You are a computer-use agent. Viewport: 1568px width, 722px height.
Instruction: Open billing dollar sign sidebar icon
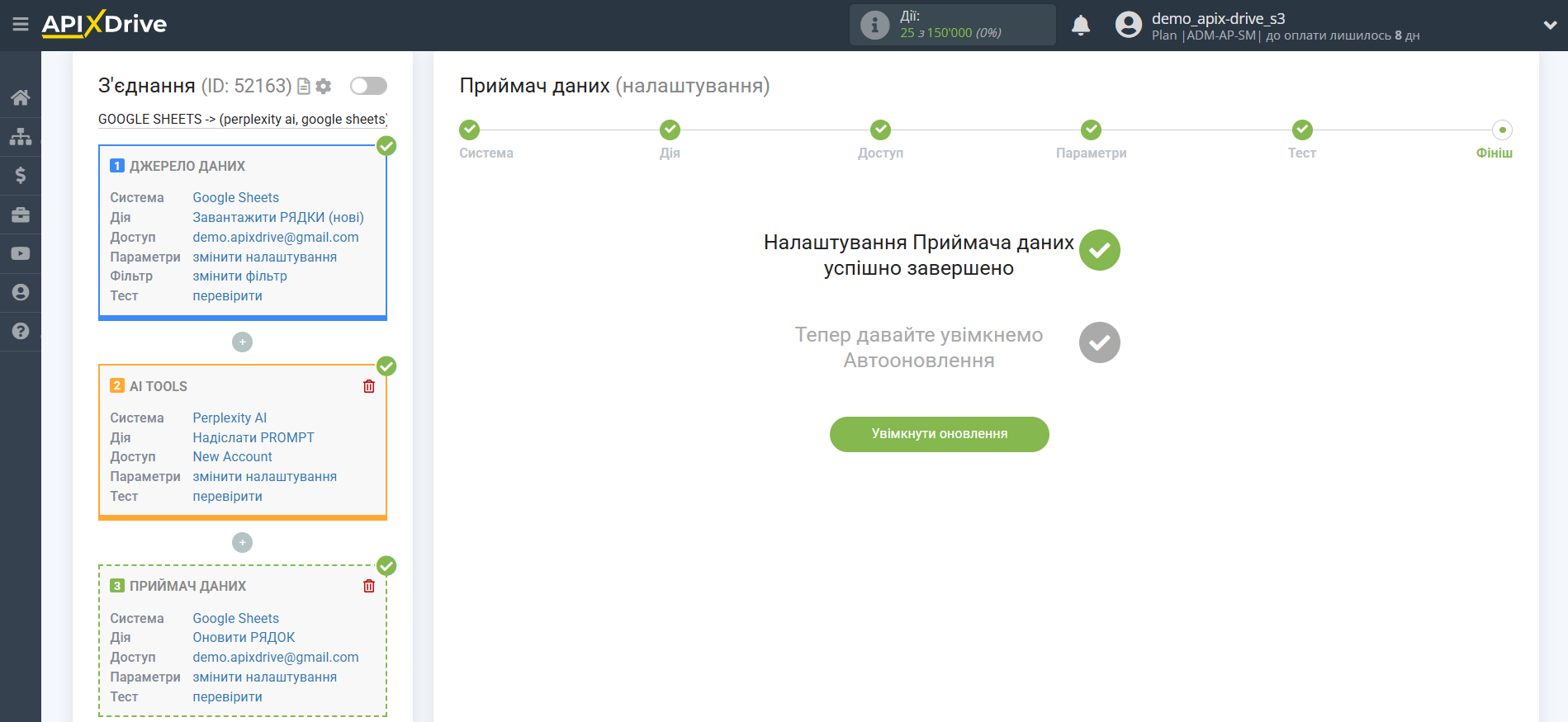click(21, 175)
